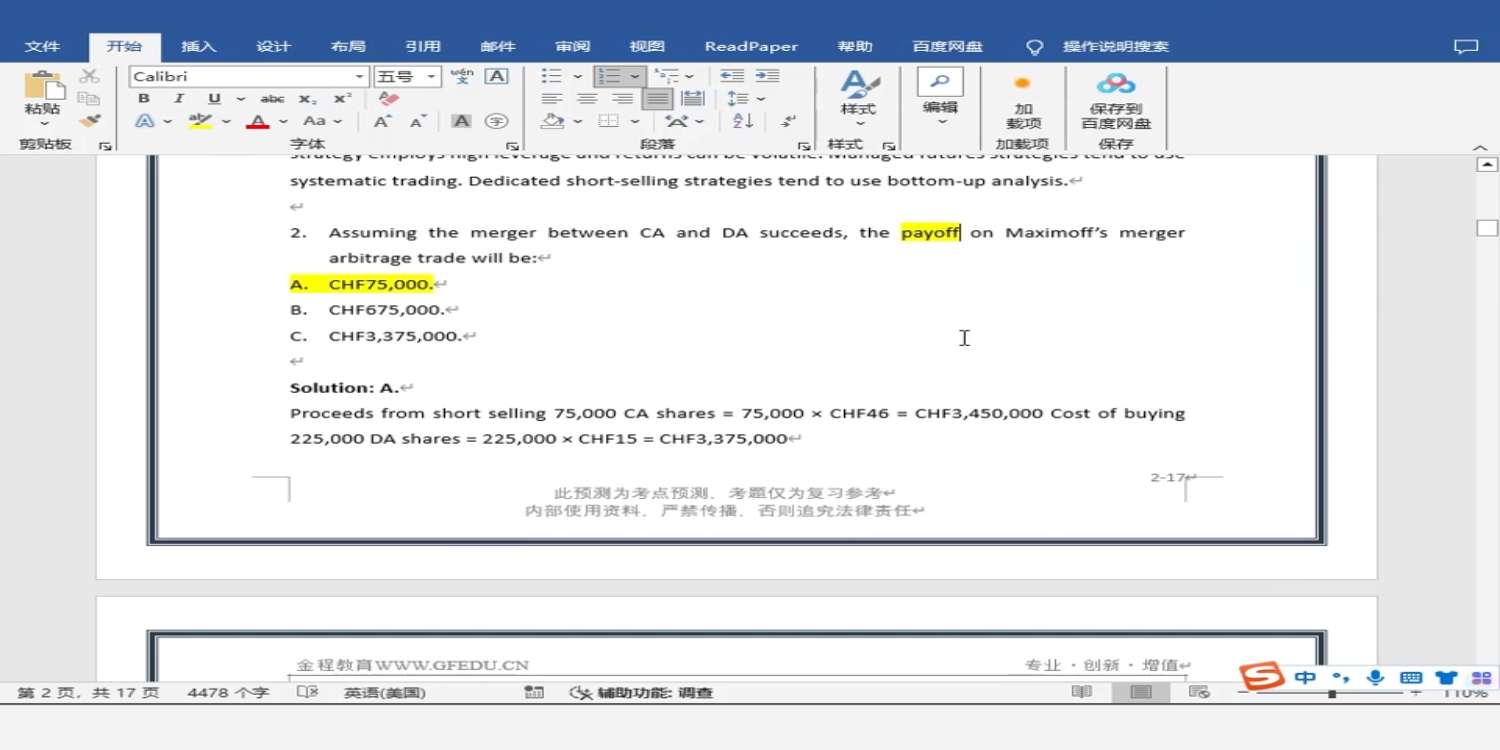Open the Calibri font name dropdown
Image resolution: width=1500 pixels, height=750 pixels.
tap(360, 77)
